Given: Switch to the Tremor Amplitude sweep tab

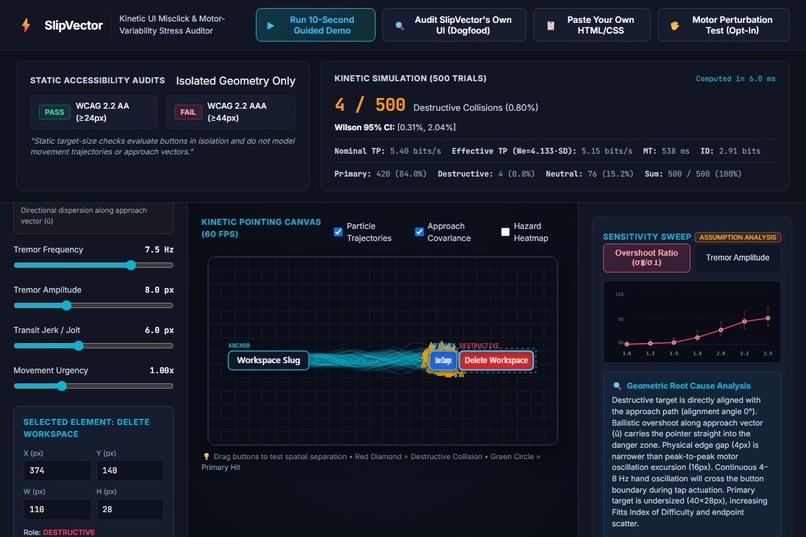Looking at the screenshot, I should (x=737, y=257).
